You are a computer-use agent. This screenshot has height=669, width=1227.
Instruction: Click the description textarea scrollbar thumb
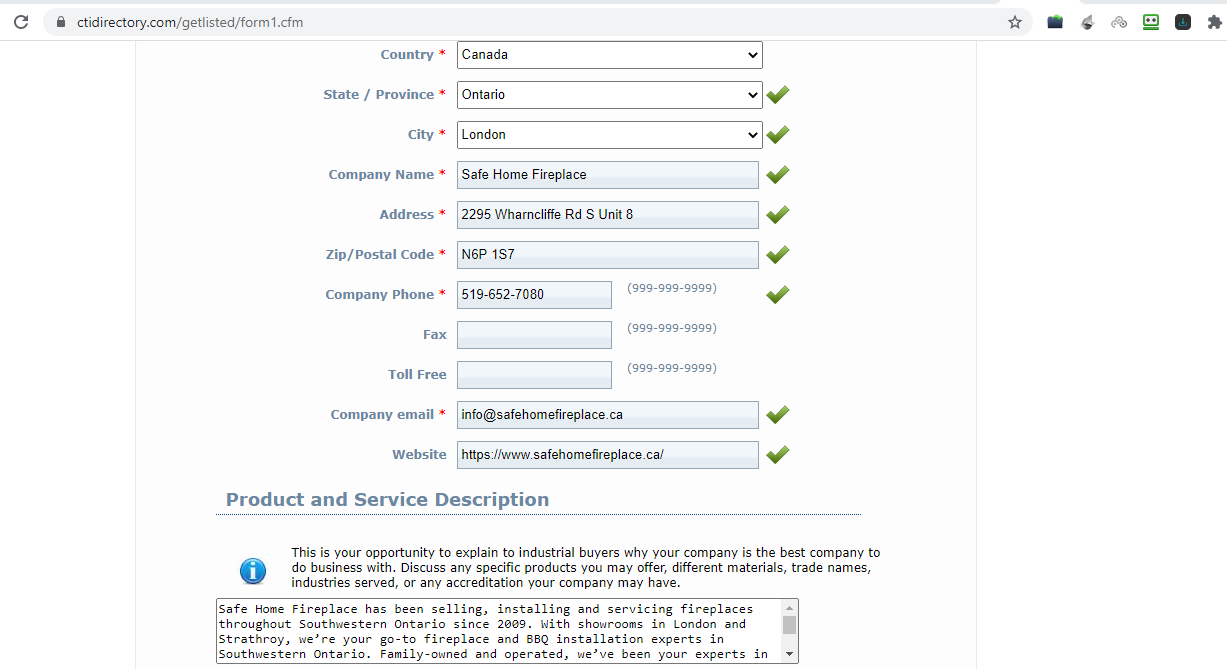point(790,625)
